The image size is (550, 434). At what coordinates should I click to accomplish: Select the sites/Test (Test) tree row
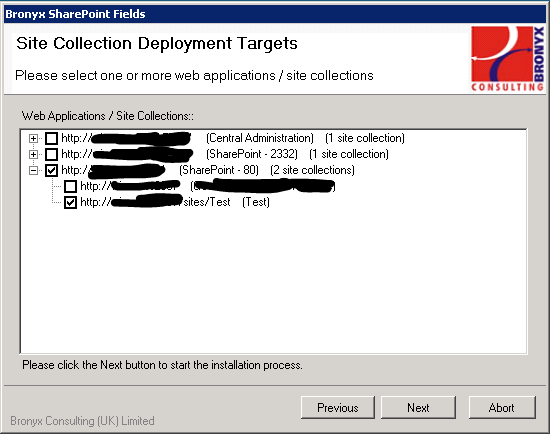tap(175, 202)
